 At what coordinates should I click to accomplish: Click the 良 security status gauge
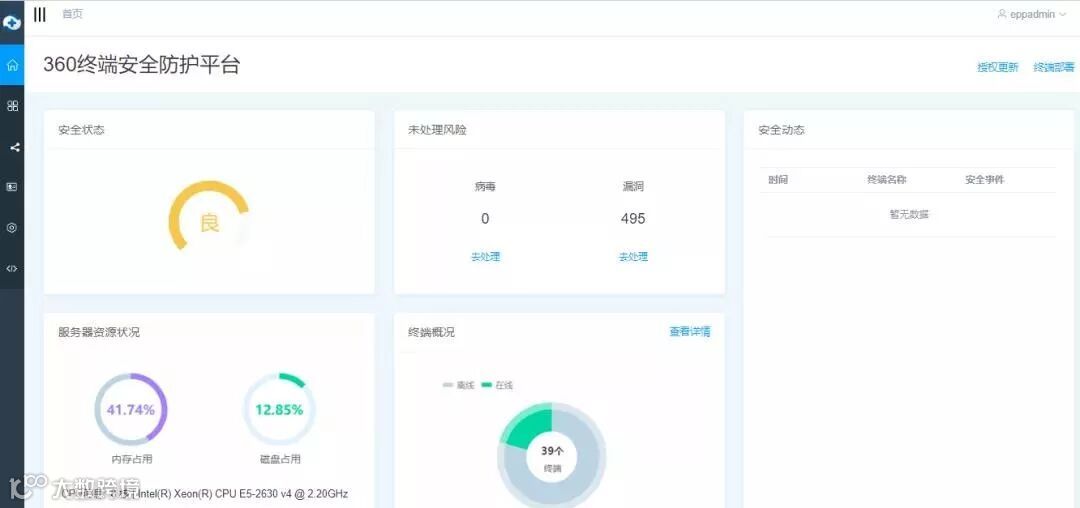click(x=209, y=220)
